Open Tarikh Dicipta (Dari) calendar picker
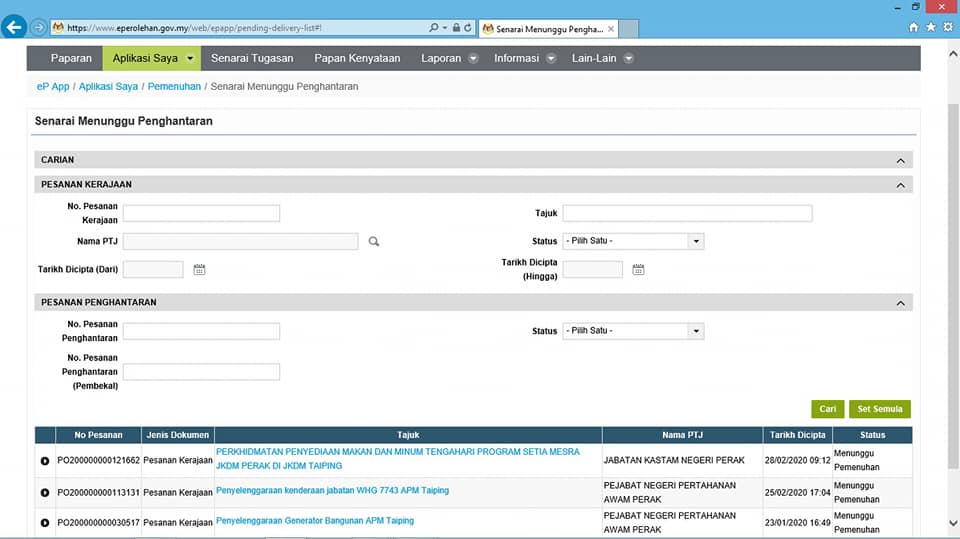The image size is (960, 539). click(x=200, y=270)
